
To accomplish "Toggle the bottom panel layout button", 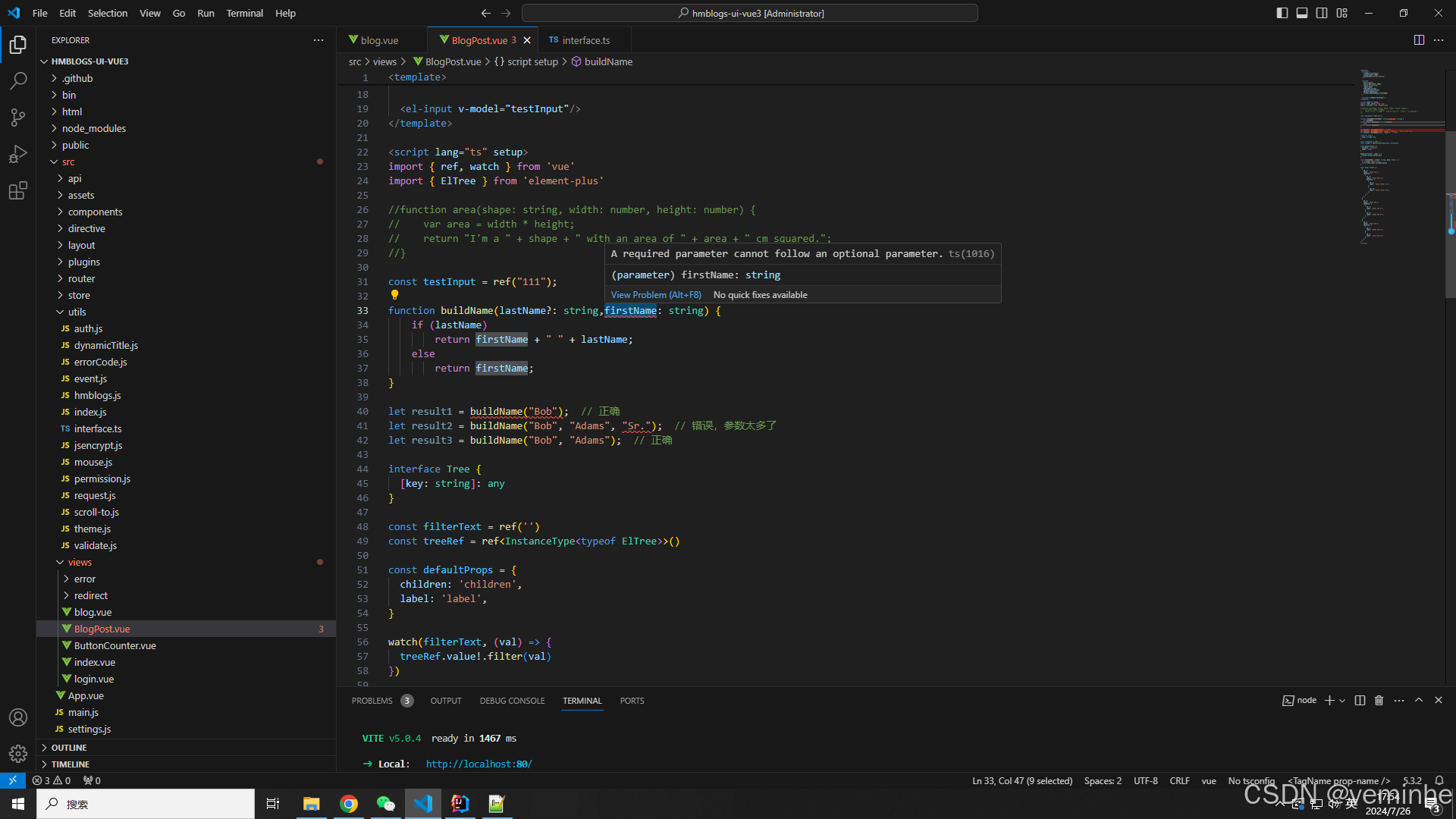I will point(1302,13).
